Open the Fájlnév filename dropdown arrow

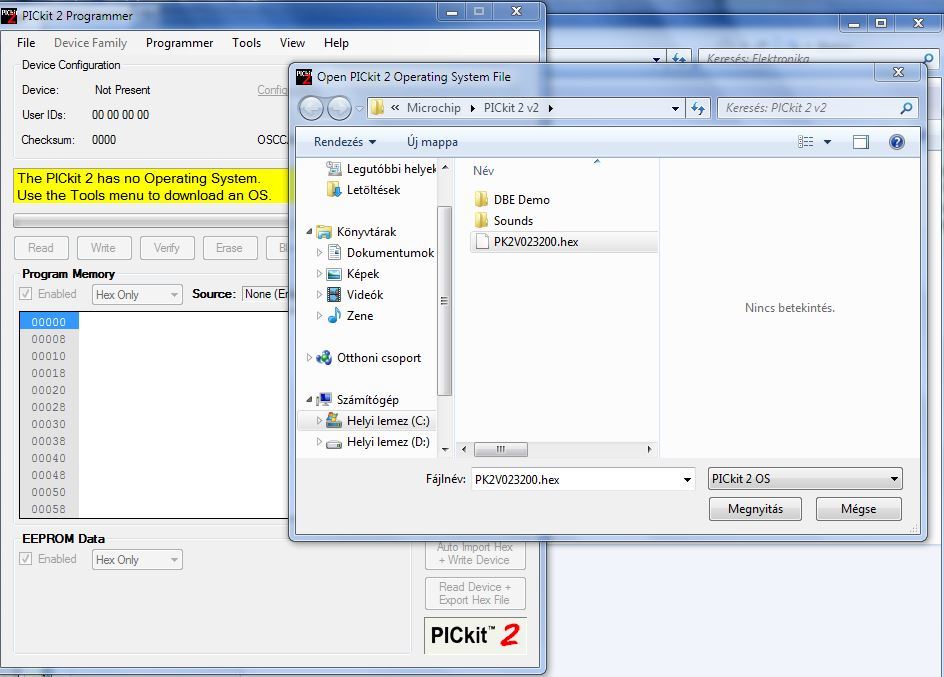[x=687, y=480]
